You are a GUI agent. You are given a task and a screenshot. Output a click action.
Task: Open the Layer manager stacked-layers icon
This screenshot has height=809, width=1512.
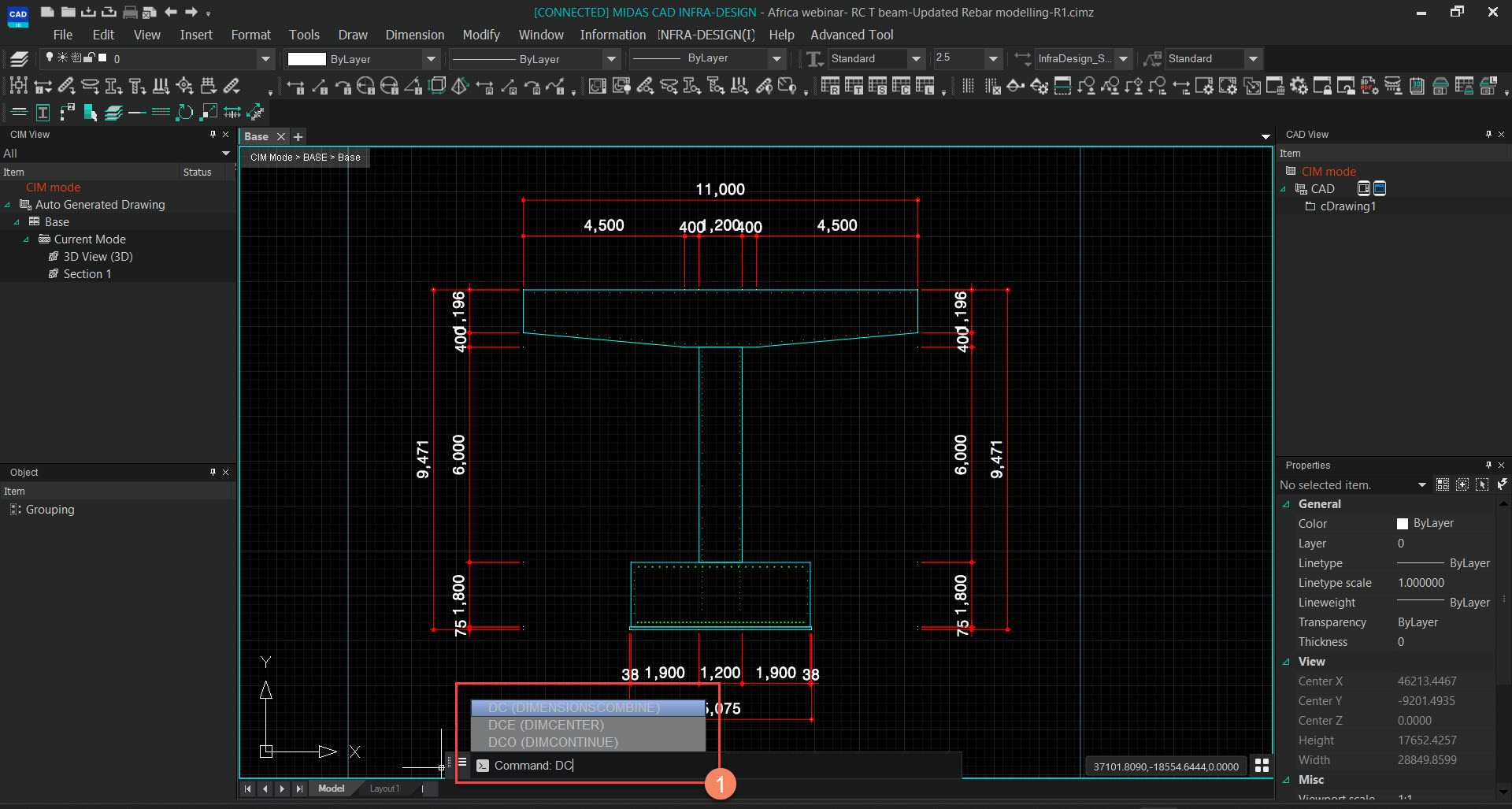[x=19, y=58]
